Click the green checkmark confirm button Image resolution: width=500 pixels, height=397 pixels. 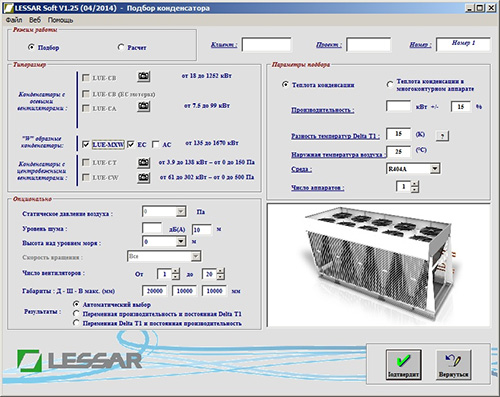click(x=403, y=365)
